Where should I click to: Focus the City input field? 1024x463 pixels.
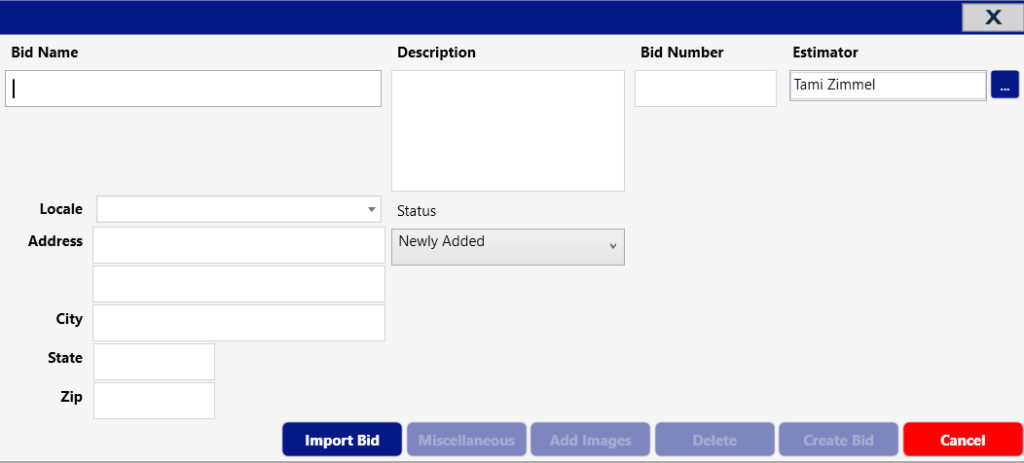click(x=238, y=323)
